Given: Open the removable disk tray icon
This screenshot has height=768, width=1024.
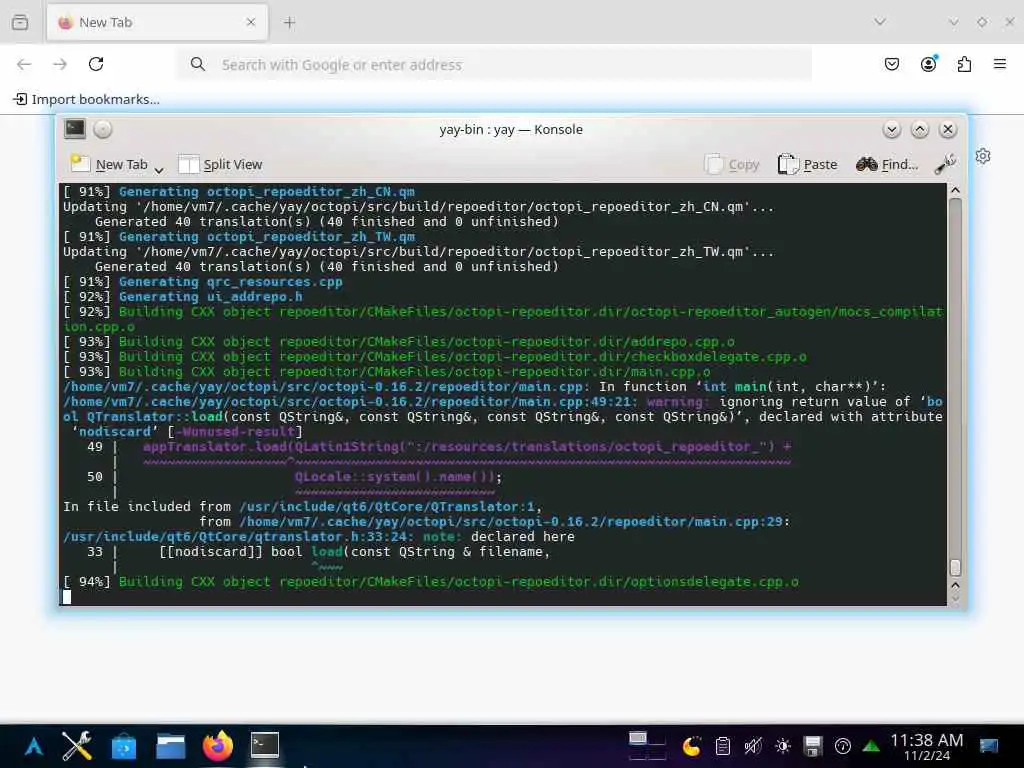Looking at the screenshot, I should click(813, 746).
